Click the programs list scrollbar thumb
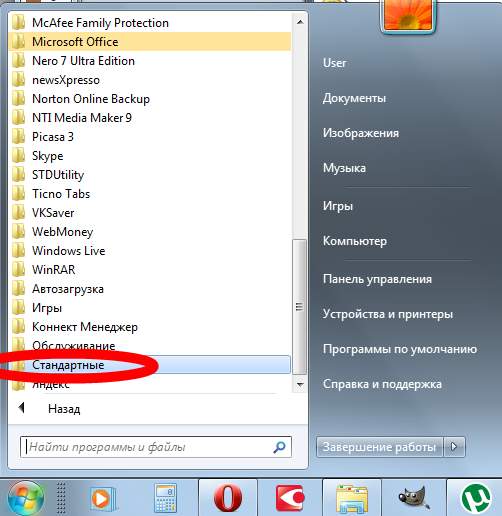 299,307
